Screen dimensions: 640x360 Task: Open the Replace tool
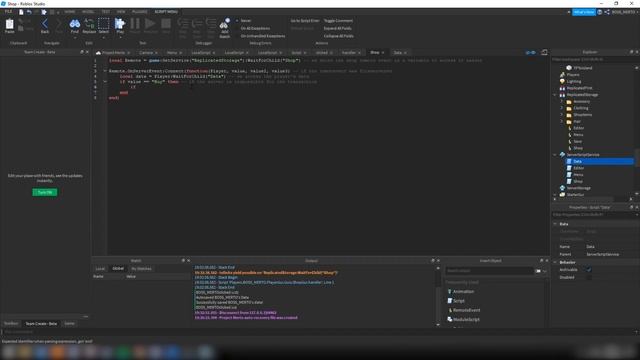click(89, 26)
